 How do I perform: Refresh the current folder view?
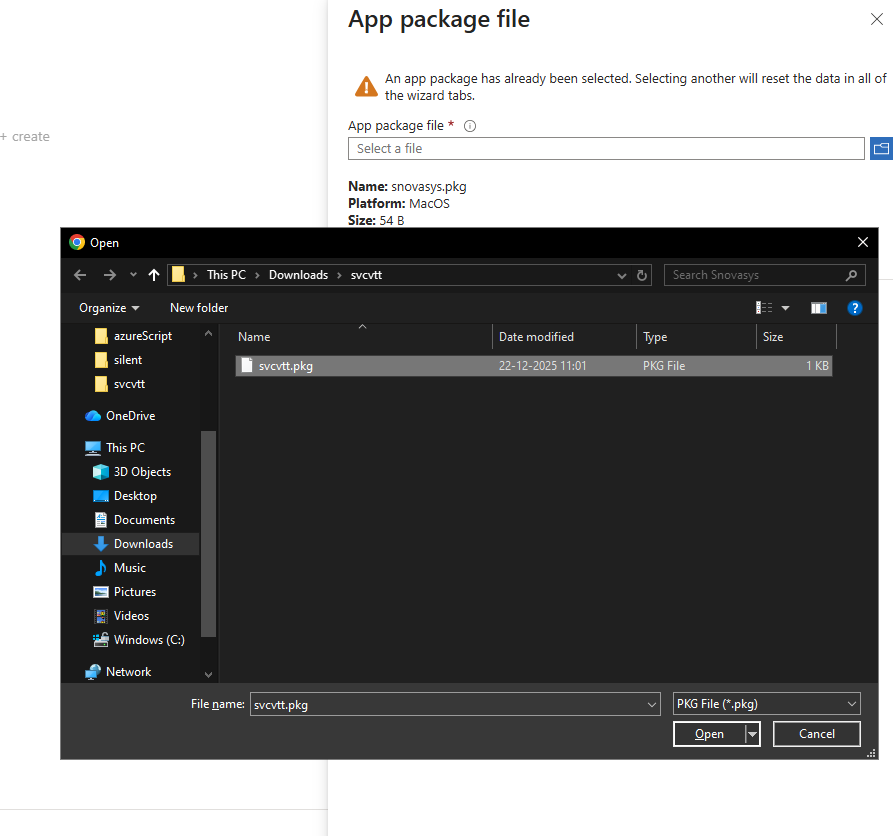[642, 275]
